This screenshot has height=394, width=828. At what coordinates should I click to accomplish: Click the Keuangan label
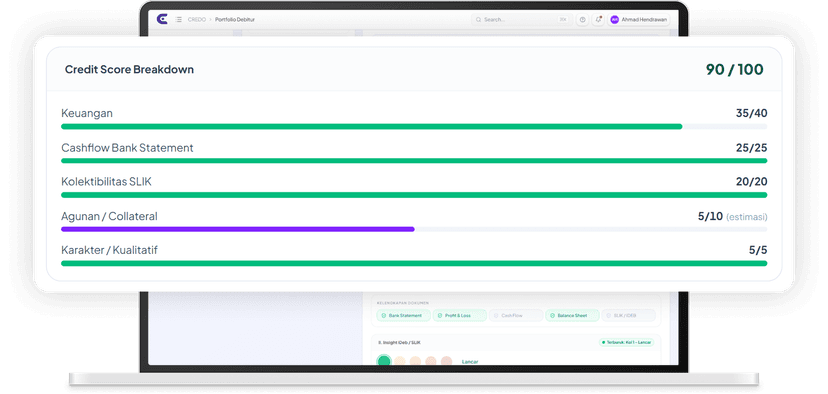tap(87, 114)
